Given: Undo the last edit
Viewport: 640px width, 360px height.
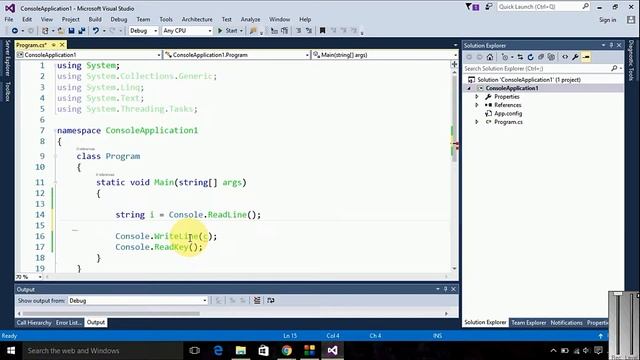Looking at the screenshot, I should point(96,31).
